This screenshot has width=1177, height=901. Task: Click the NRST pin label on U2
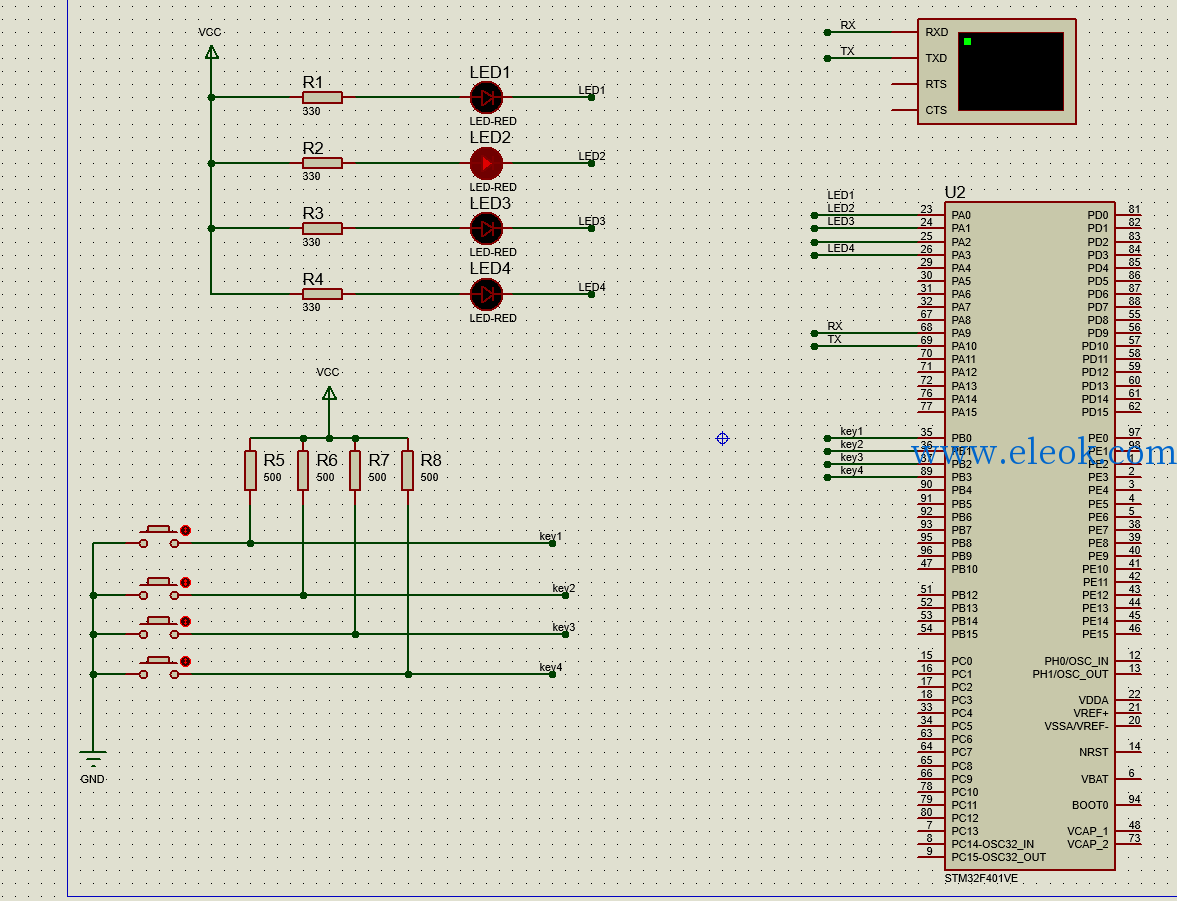point(1094,752)
